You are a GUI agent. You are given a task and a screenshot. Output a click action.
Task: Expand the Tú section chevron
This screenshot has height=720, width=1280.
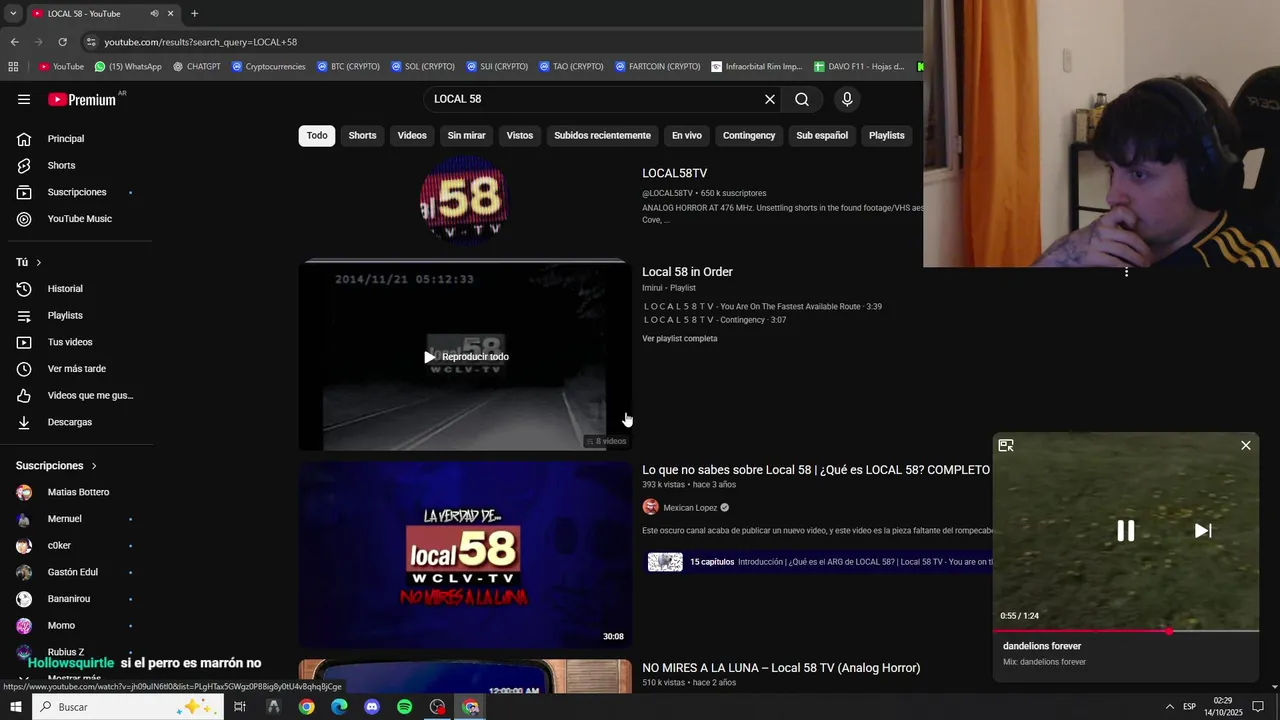[x=38, y=262]
